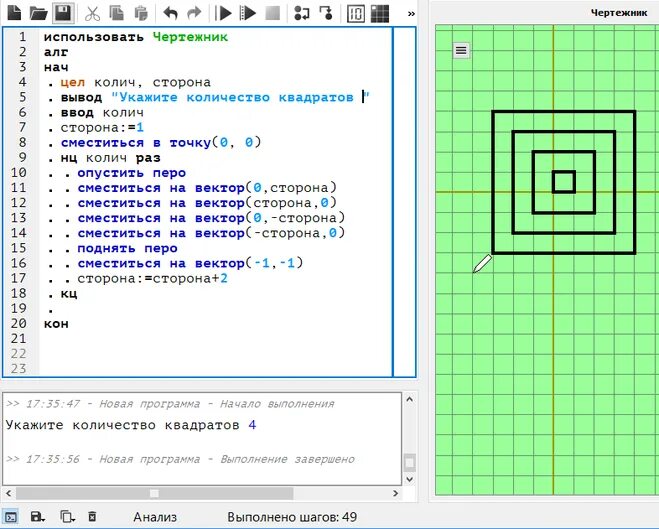Redo the last undone edit
The width and height of the screenshot is (659, 529).
(x=194, y=13)
